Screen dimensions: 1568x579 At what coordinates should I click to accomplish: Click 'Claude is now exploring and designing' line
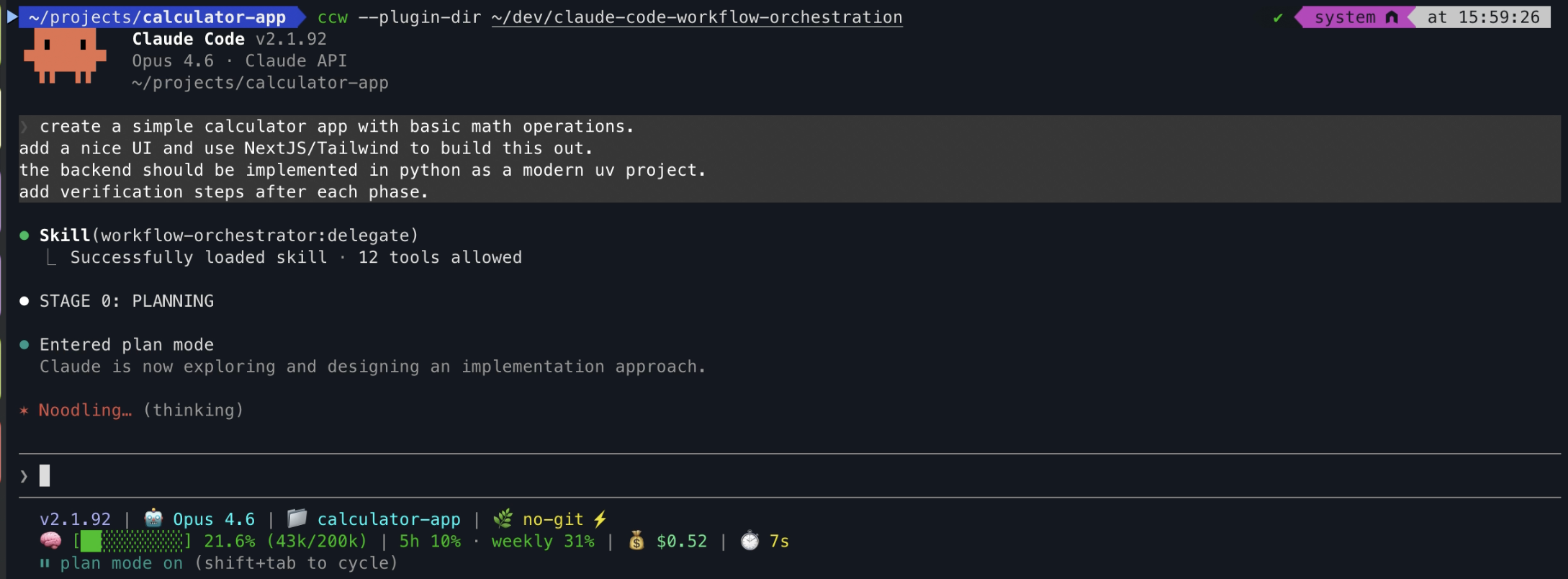pos(373,367)
